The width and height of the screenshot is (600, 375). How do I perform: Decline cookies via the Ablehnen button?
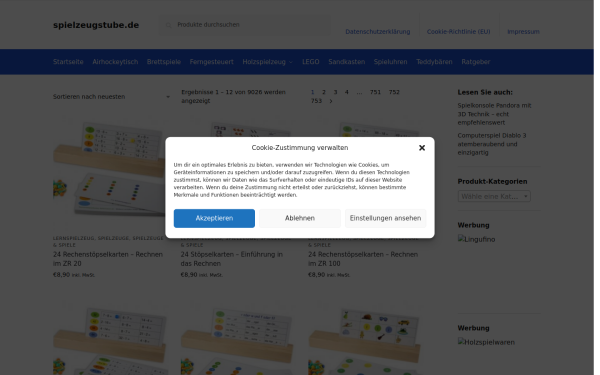pos(300,218)
